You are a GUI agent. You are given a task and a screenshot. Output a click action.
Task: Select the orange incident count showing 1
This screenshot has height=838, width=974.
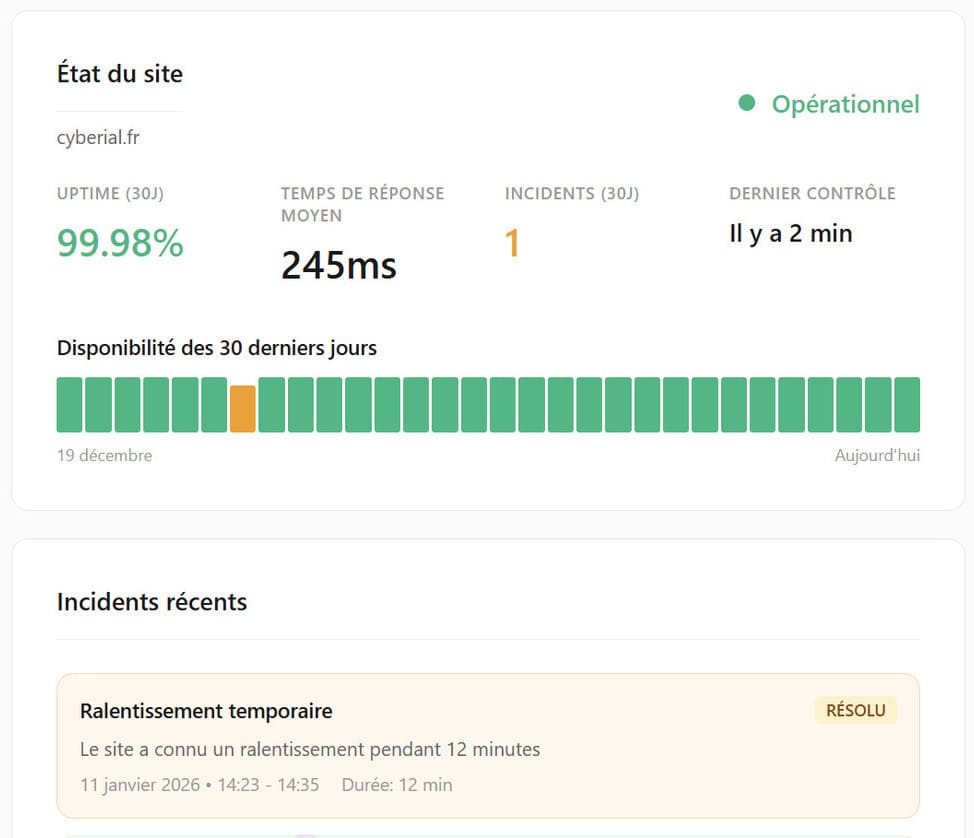512,242
